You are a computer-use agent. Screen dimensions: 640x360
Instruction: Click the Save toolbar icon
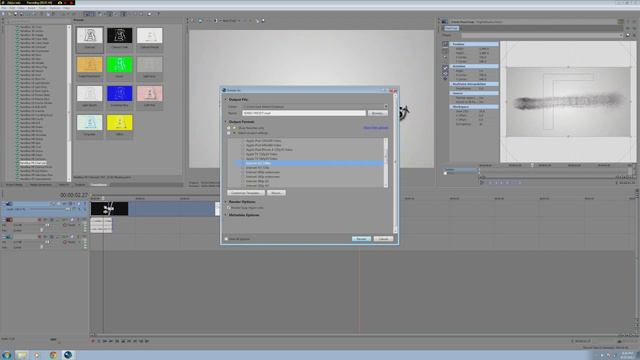(16, 14)
